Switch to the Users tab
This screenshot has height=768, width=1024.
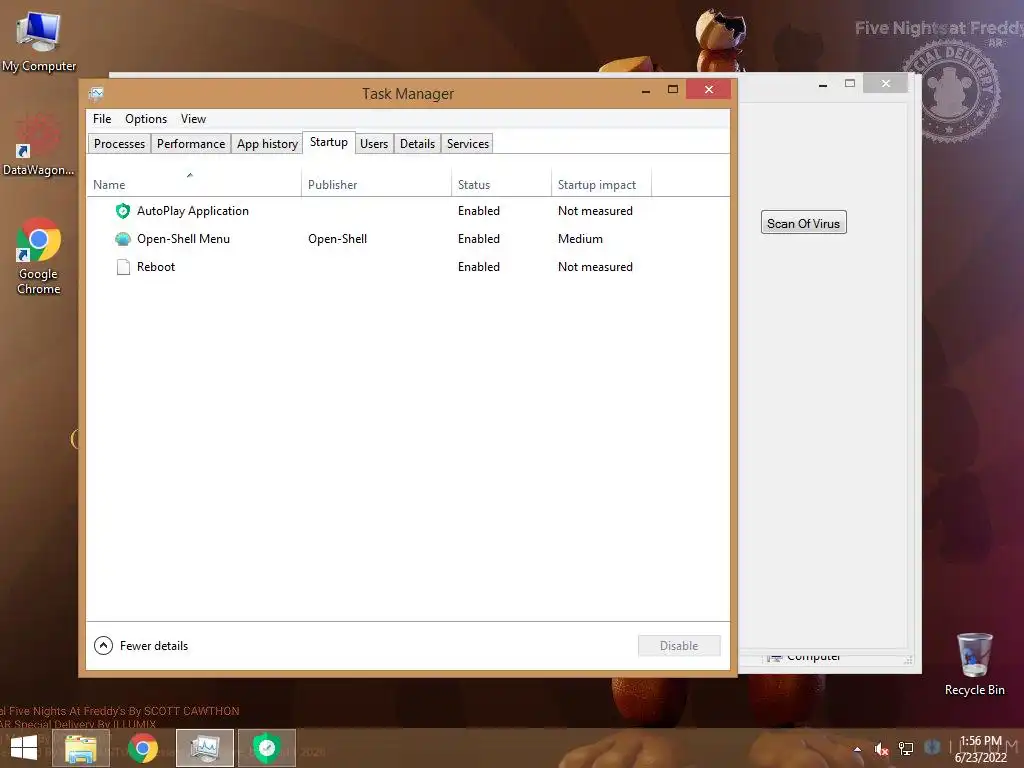tap(374, 144)
